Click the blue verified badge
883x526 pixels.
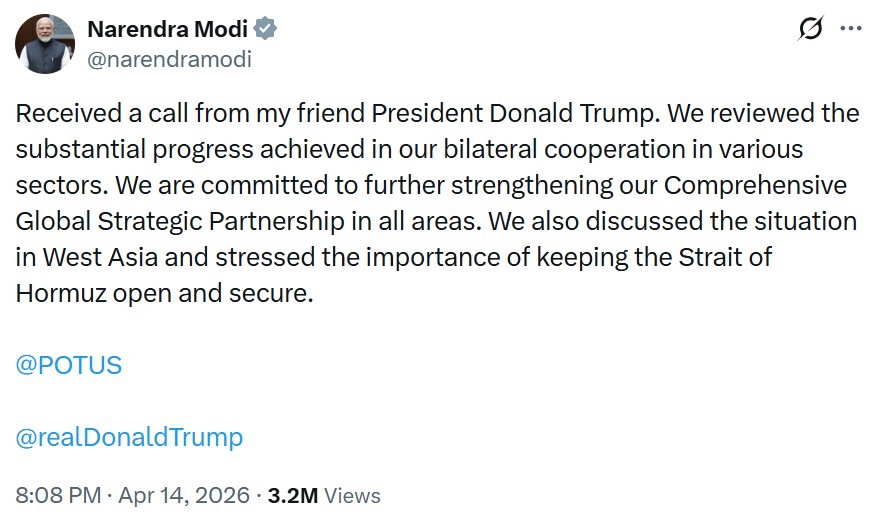(x=265, y=29)
